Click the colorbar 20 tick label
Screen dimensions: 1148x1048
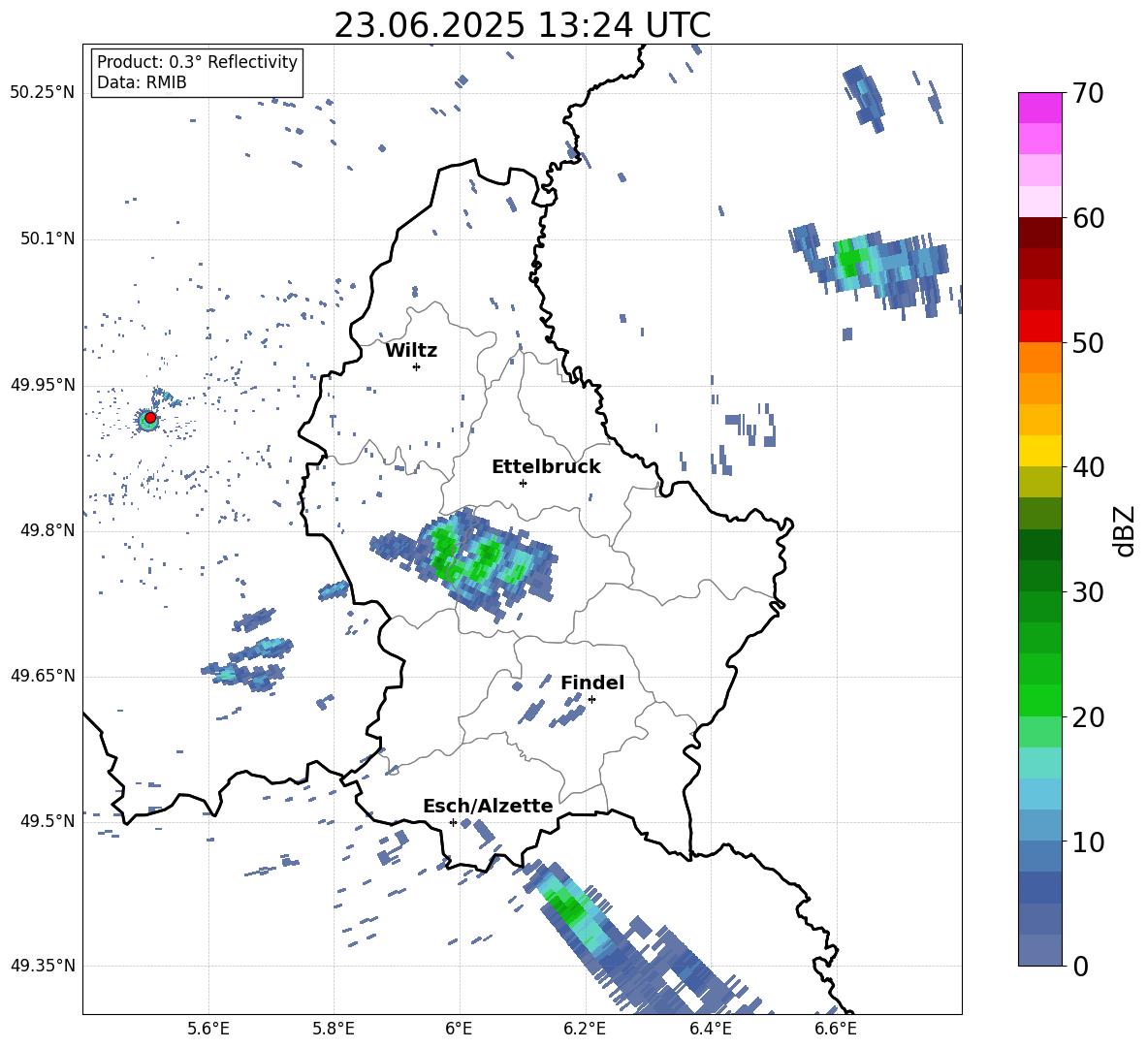tap(1088, 716)
